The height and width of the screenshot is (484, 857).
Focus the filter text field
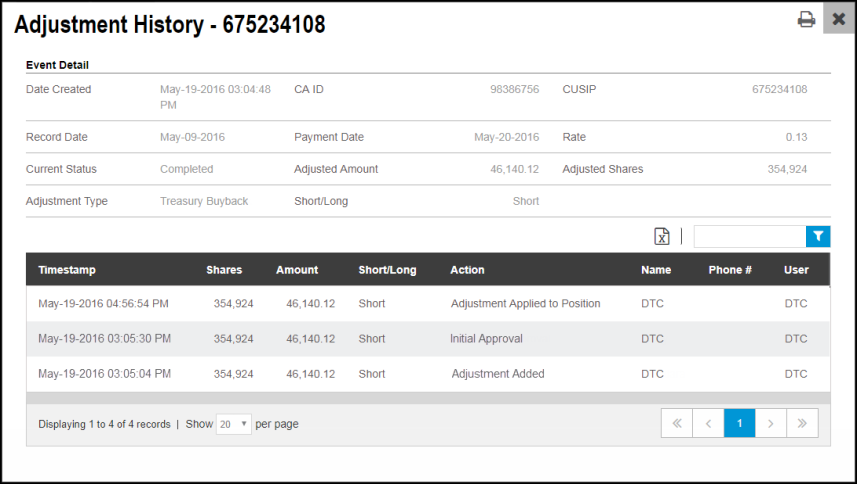click(x=750, y=237)
